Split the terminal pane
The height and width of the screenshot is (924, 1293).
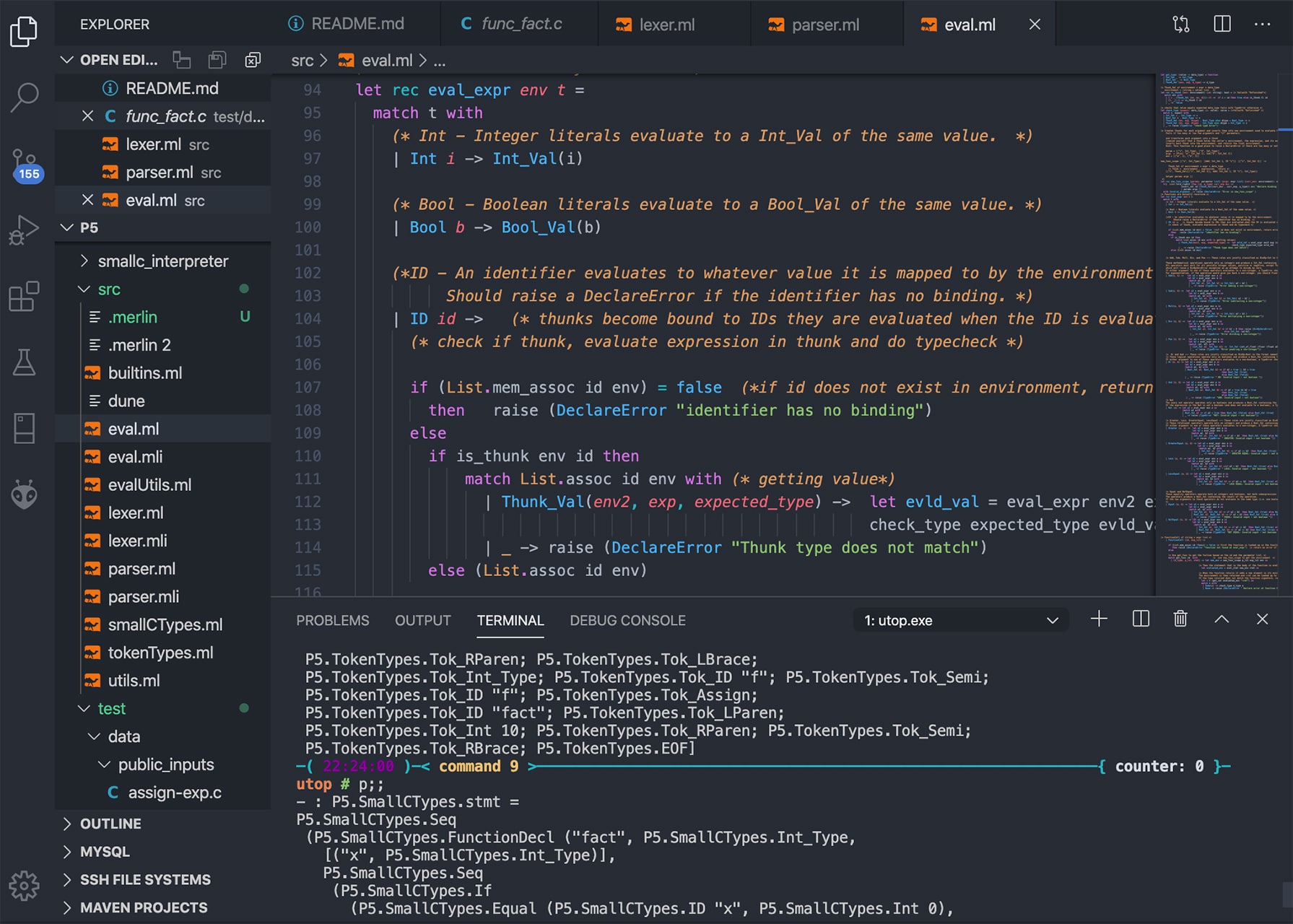(1140, 619)
